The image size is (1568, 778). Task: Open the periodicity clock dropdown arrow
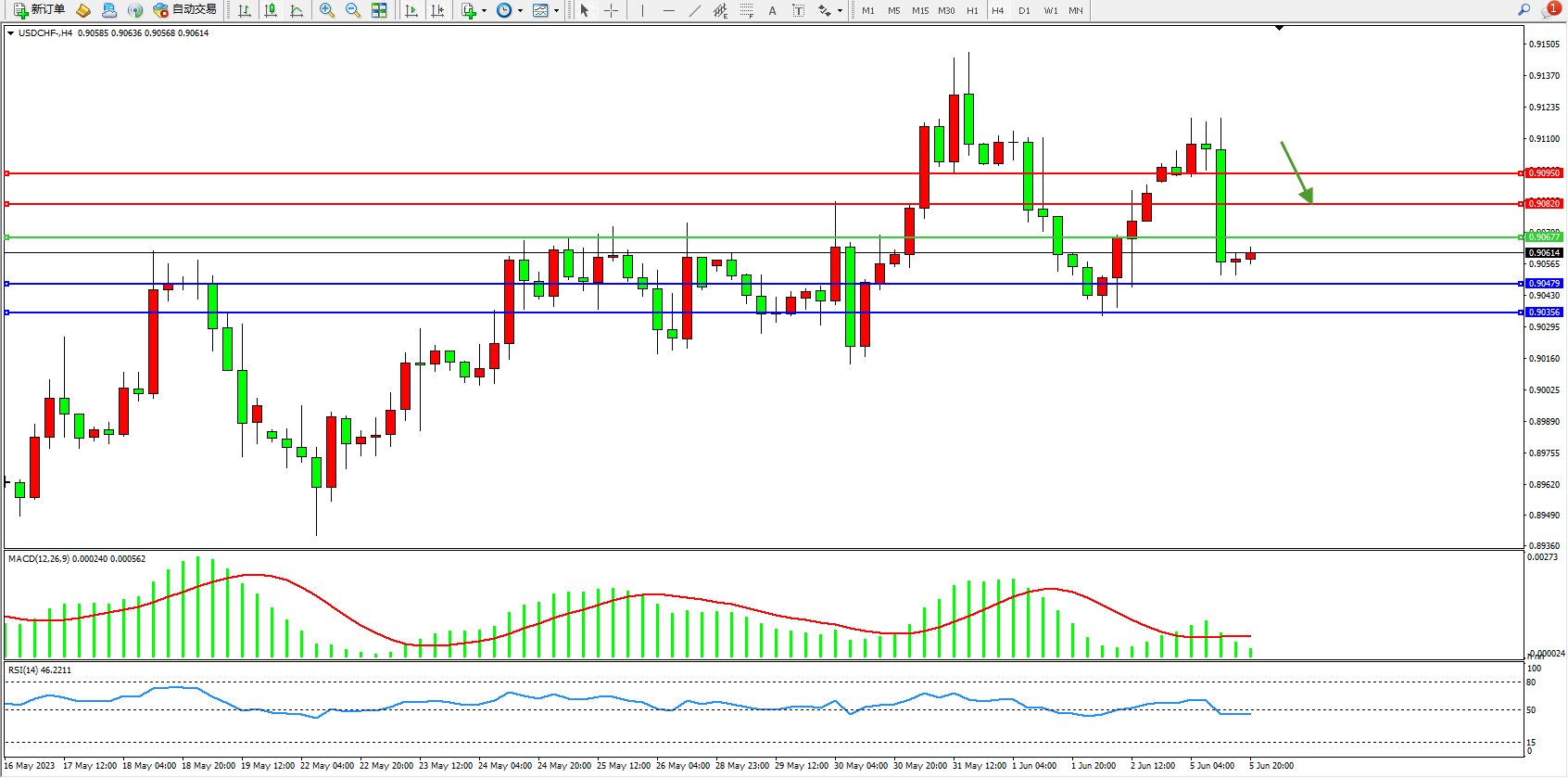[520, 11]
